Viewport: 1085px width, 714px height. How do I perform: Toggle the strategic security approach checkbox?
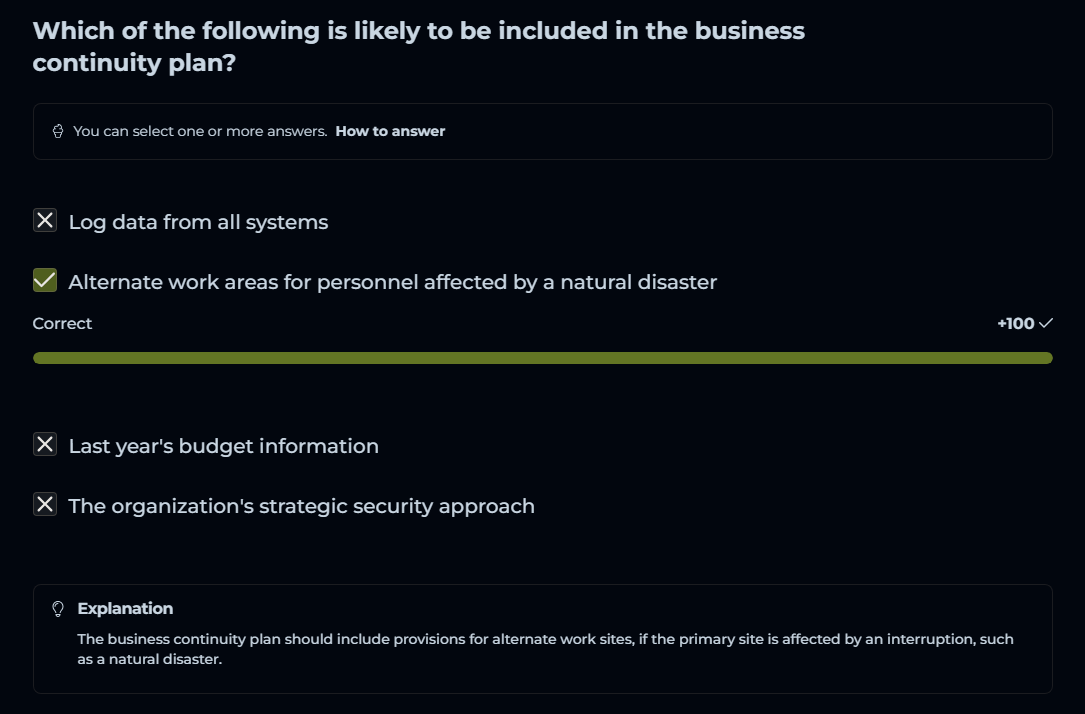(45, 505)
